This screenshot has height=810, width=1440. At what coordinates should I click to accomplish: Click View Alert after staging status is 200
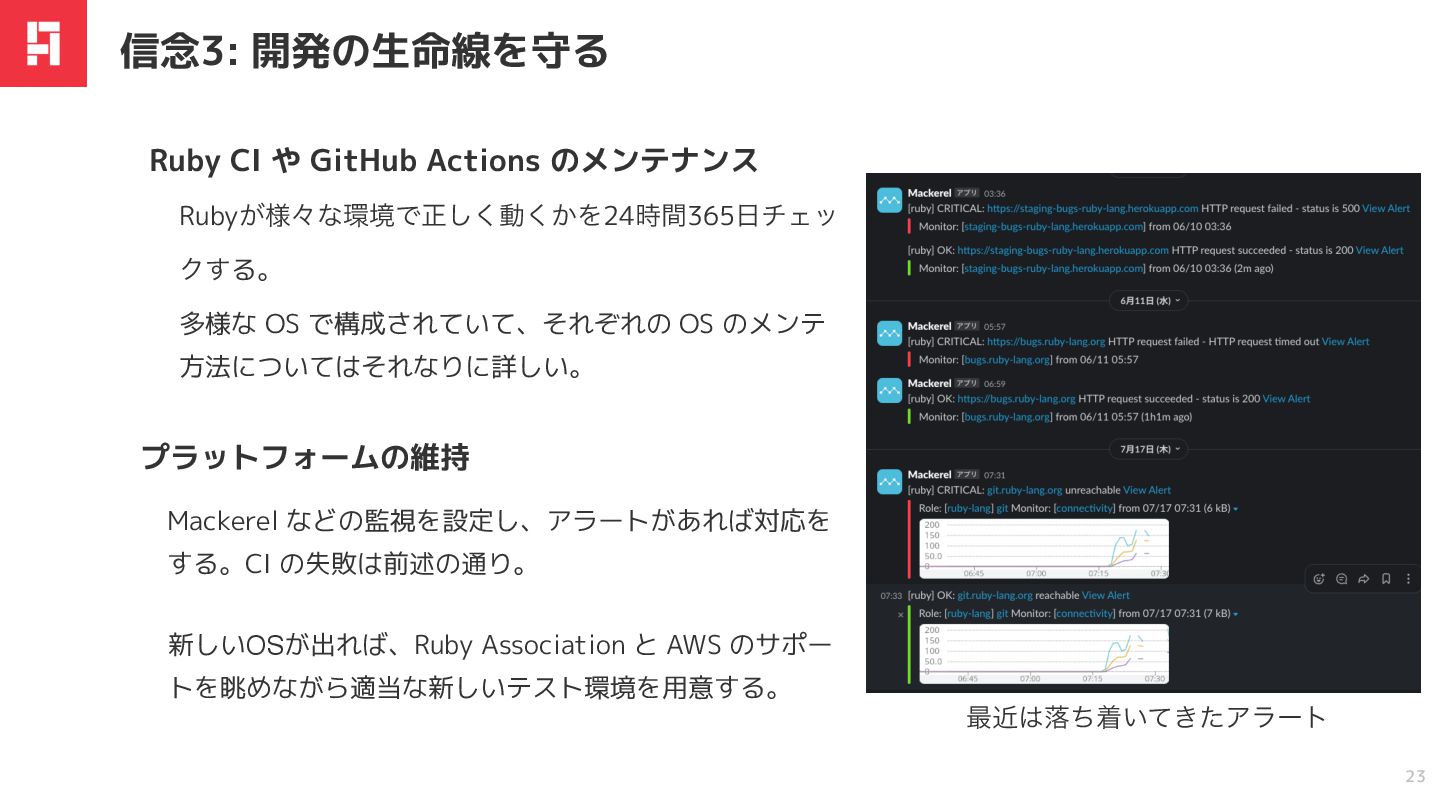click(x=1379, y=250)
